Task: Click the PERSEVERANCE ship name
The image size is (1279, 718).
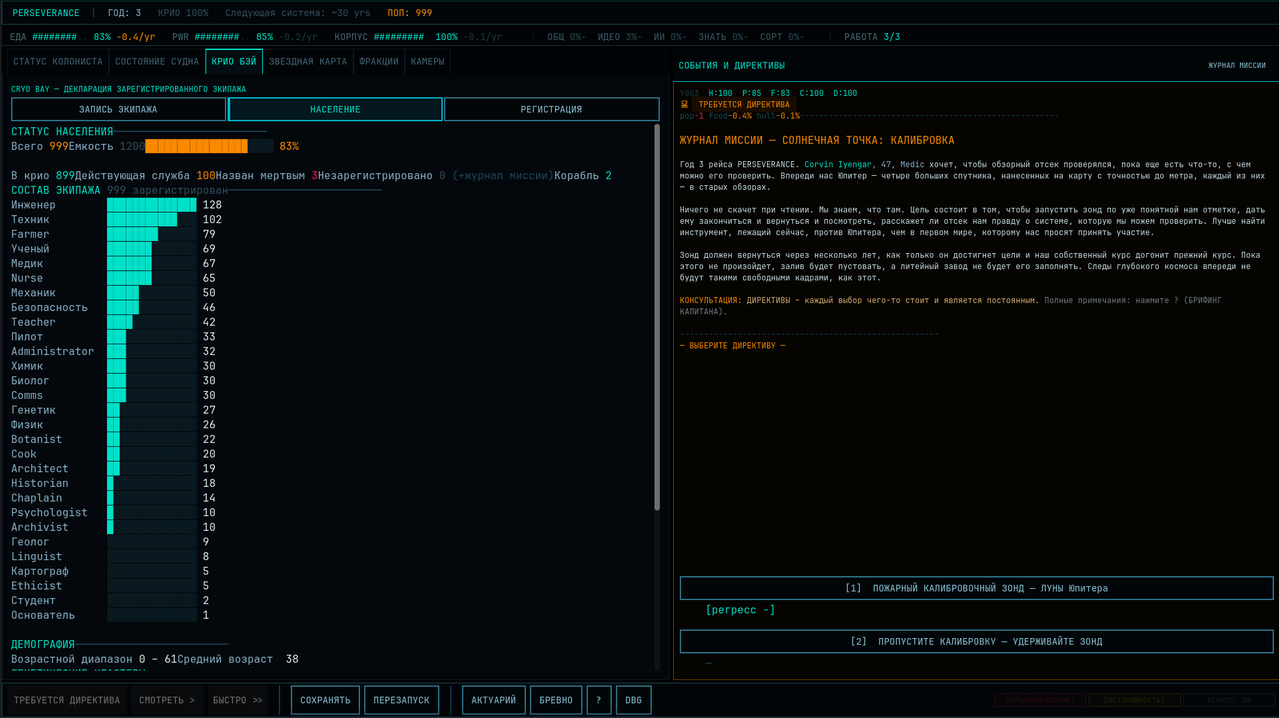Action: tap(46, 13)
